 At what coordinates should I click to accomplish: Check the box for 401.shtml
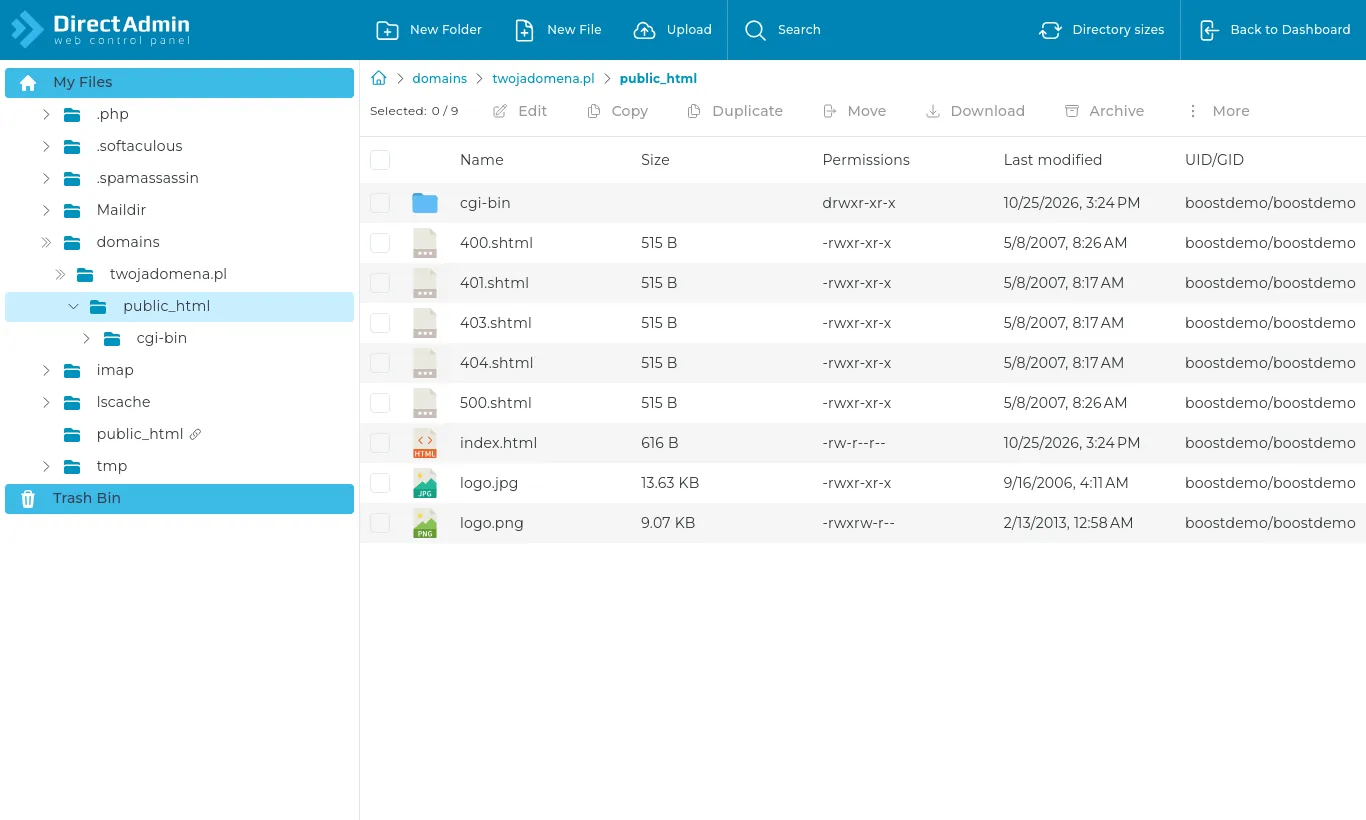(380, 283)
